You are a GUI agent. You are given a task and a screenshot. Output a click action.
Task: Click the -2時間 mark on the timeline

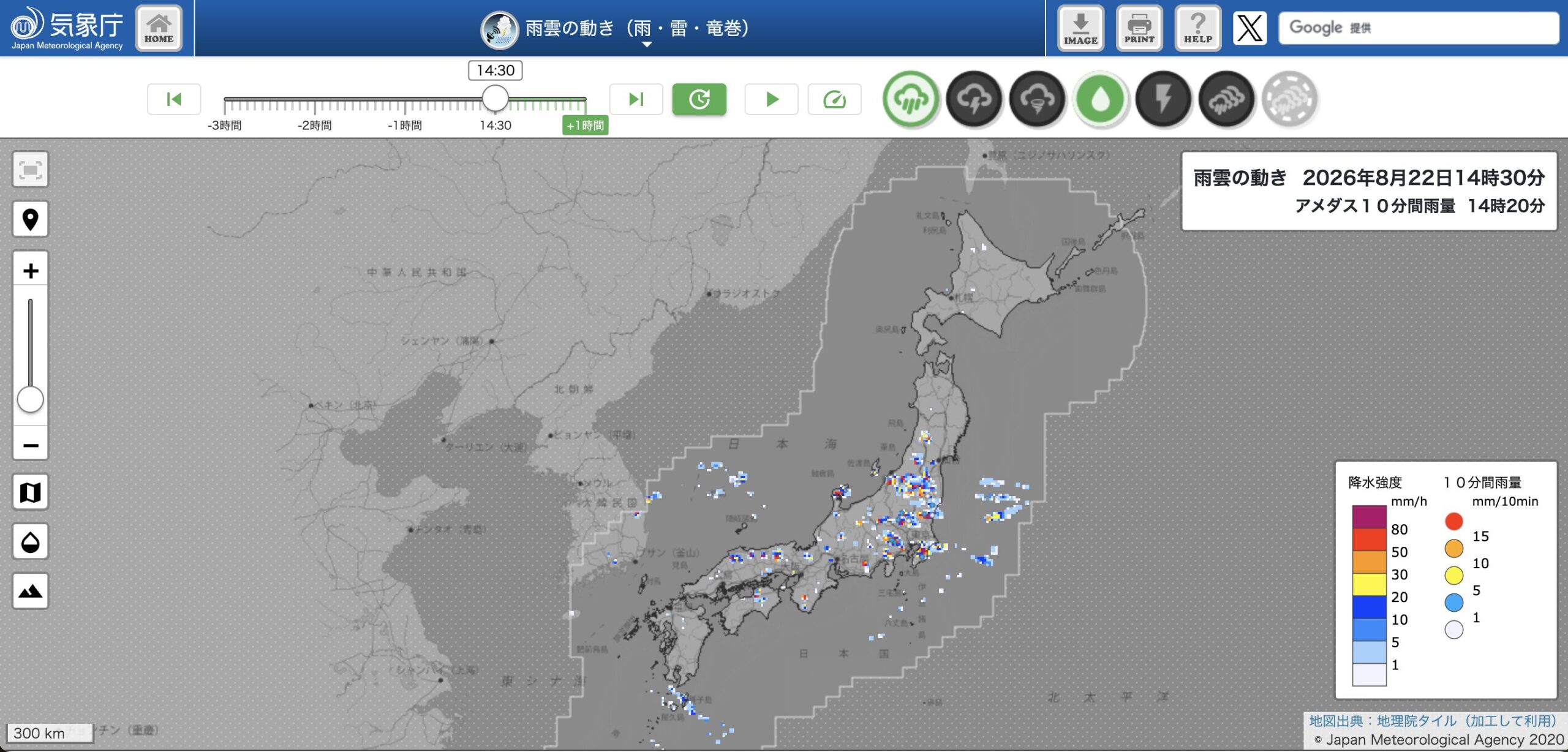tap(314, 126)
